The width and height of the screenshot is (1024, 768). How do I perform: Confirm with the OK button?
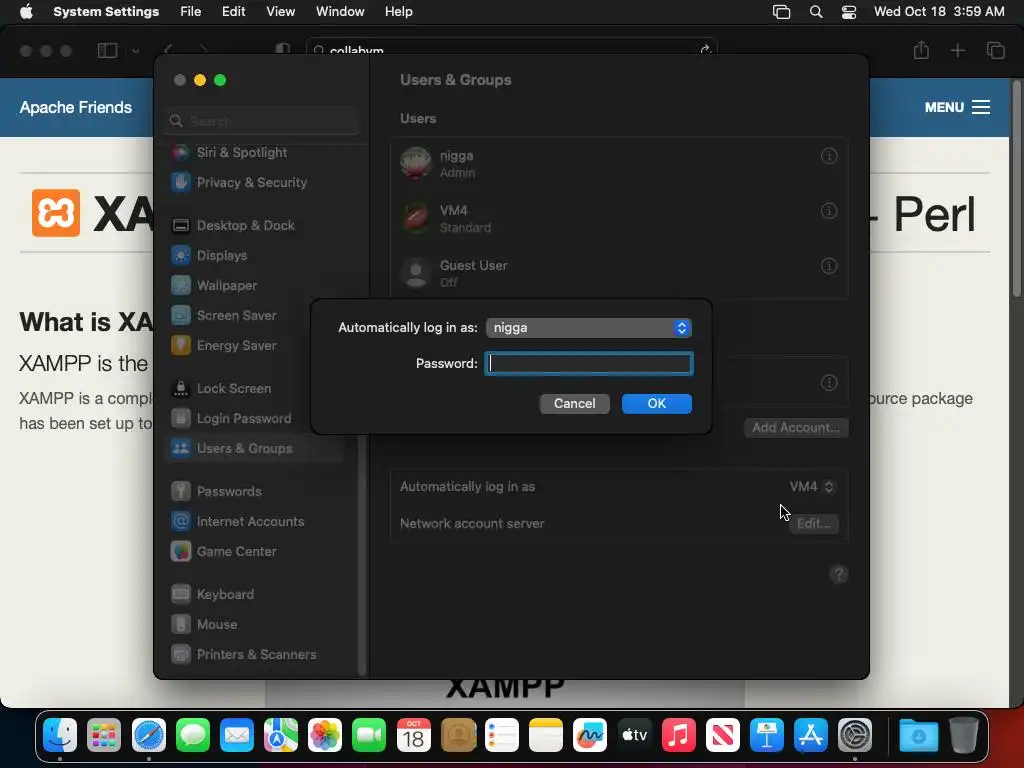[x=656, y=404]
